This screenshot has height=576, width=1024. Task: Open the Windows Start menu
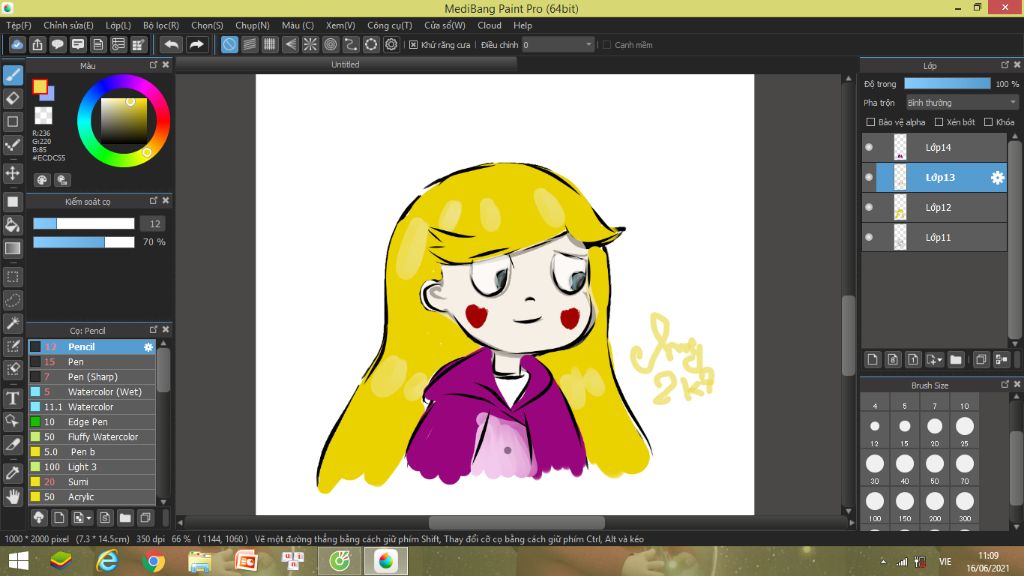tap(19, 561)
